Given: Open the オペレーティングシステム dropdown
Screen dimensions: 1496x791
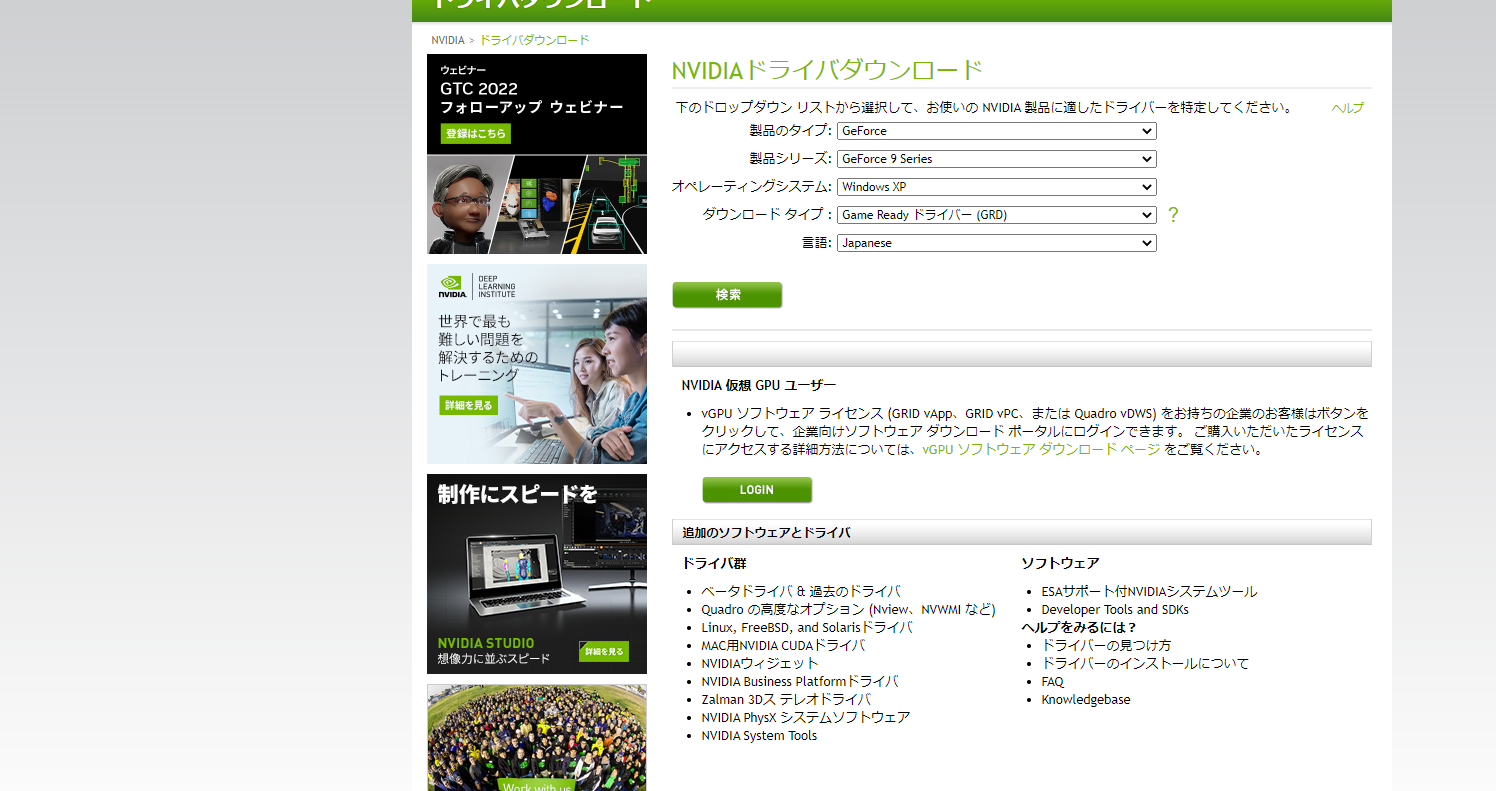Looking at the screenshot, I should click(x=996, y=187).
